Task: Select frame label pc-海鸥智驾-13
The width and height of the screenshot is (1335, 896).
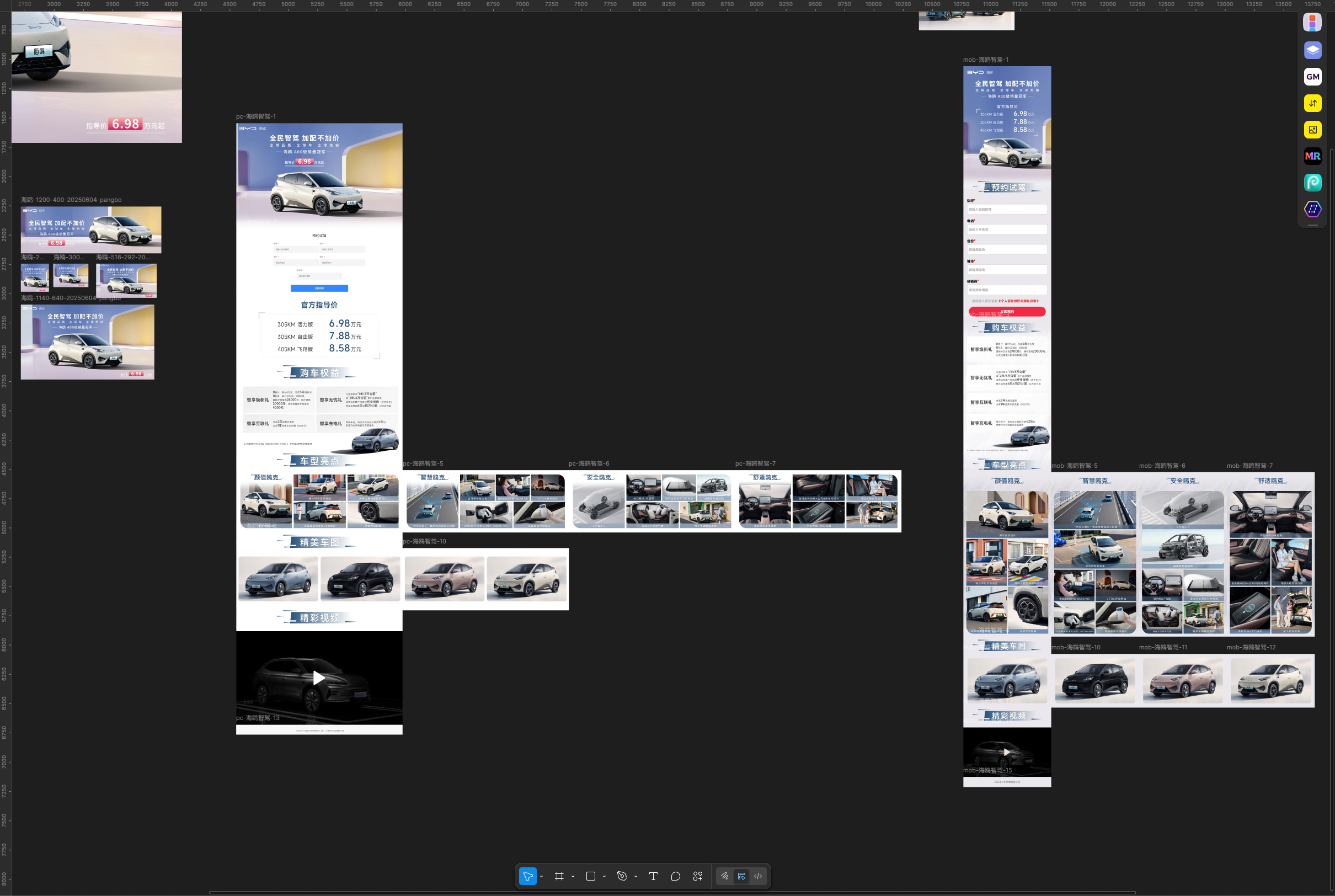Action: click(258, 718)
